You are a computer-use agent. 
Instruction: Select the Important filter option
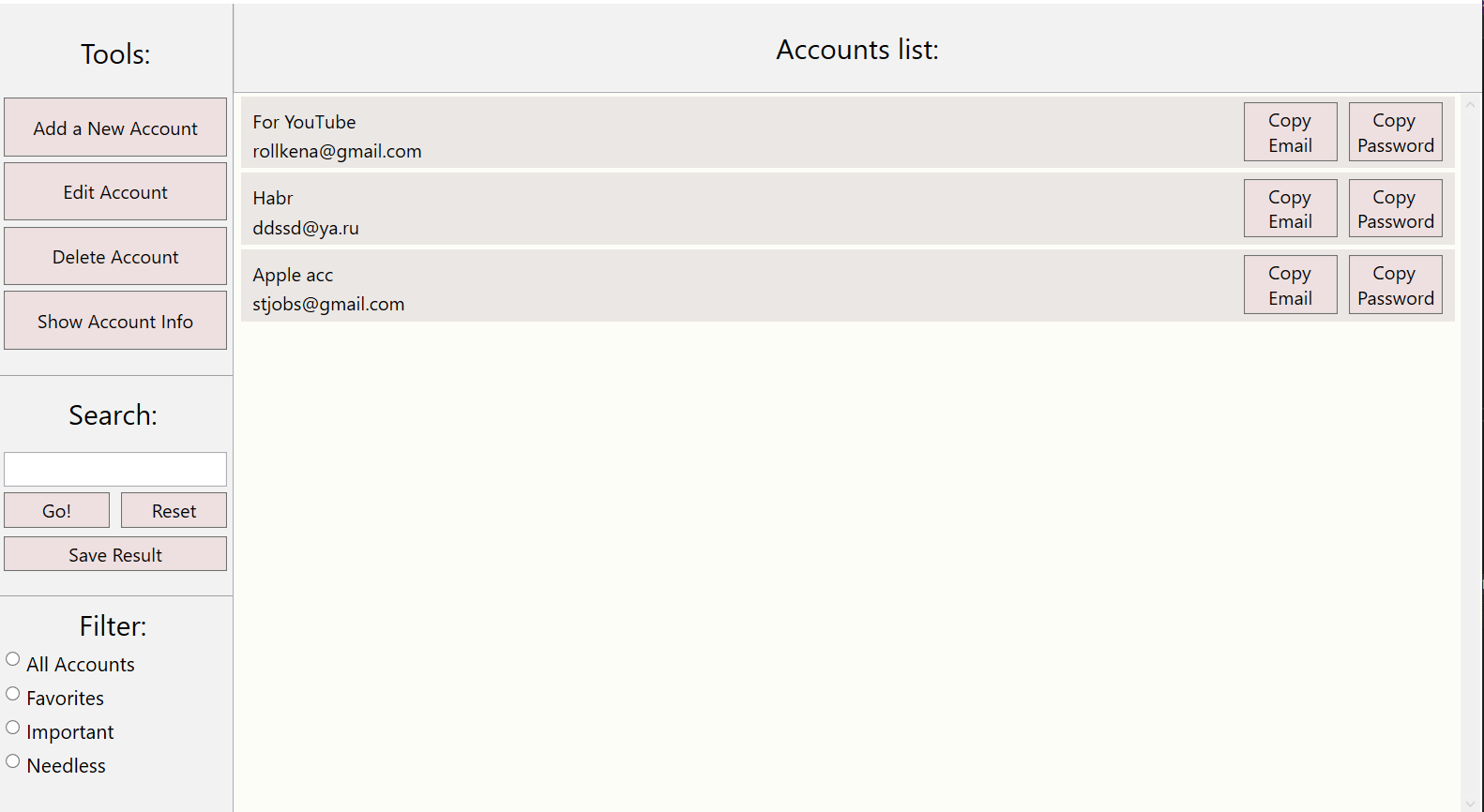point(12,727)
